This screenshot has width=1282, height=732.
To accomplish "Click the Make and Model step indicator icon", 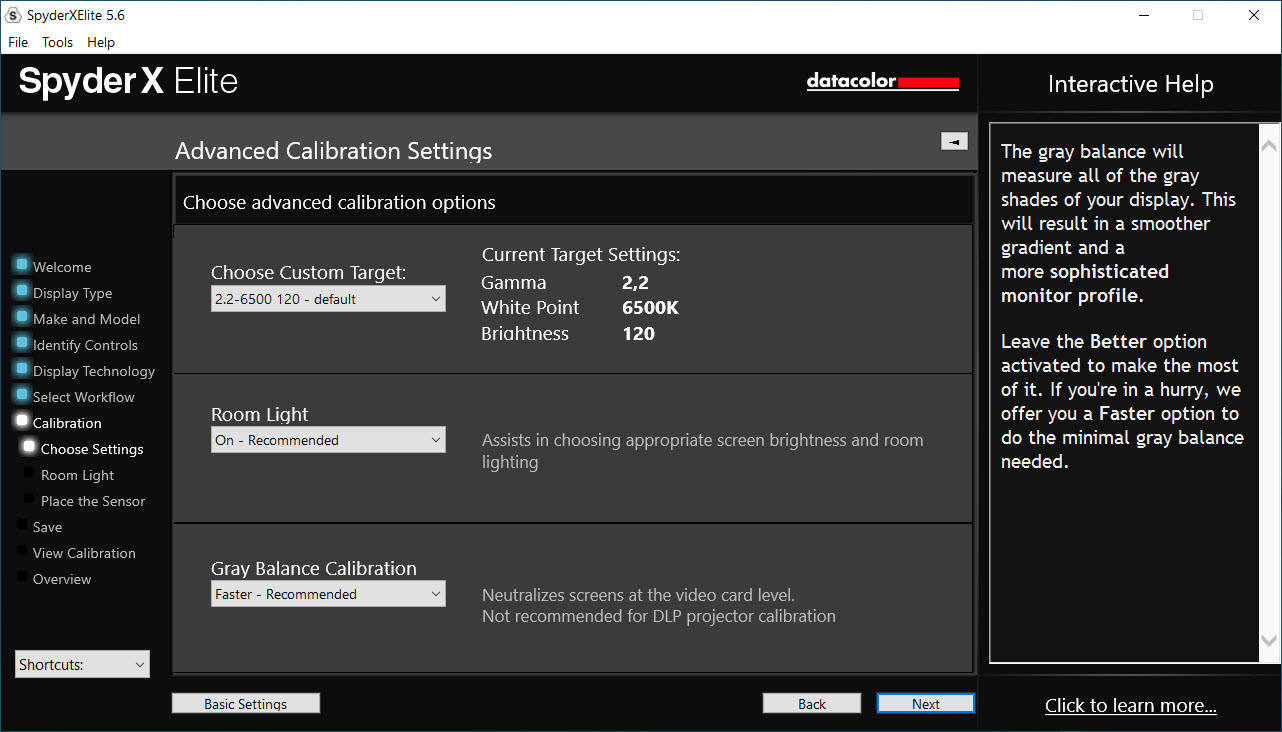I will [21, 317].
